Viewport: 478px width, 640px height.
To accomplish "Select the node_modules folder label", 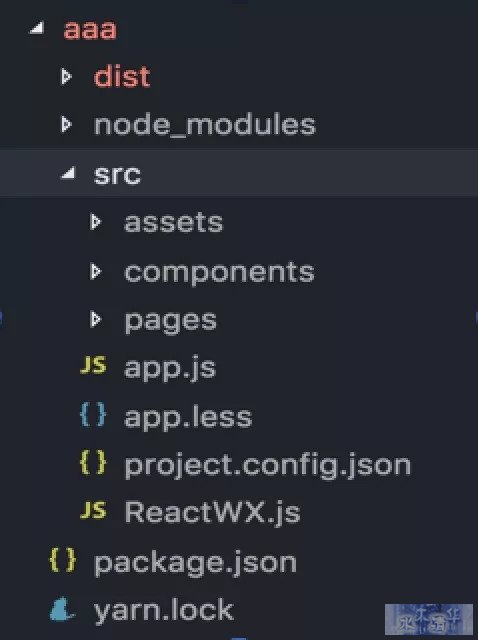I will click(x=205, y=125).
